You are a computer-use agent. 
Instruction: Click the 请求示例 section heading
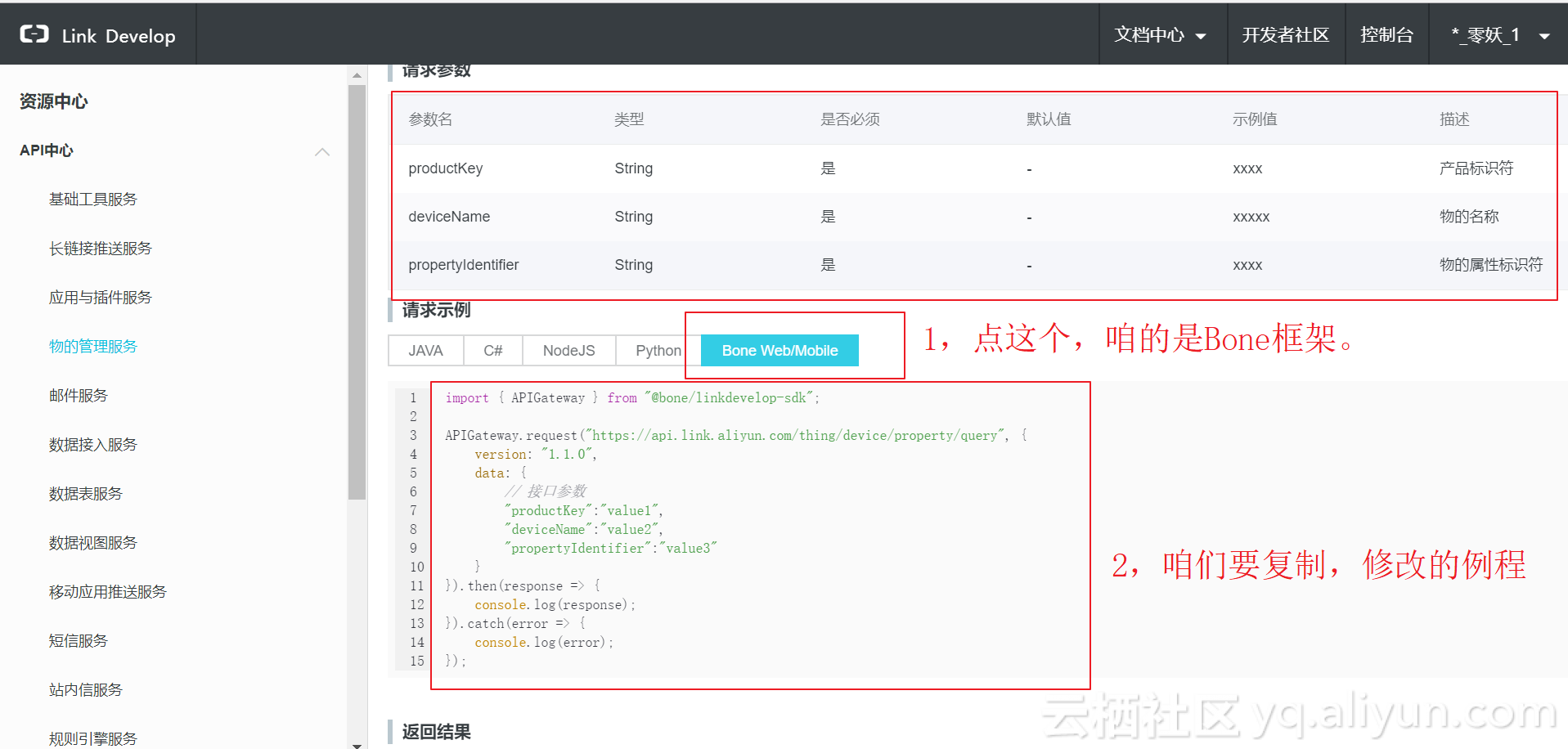pyautogui.click(x=436, y=311)
